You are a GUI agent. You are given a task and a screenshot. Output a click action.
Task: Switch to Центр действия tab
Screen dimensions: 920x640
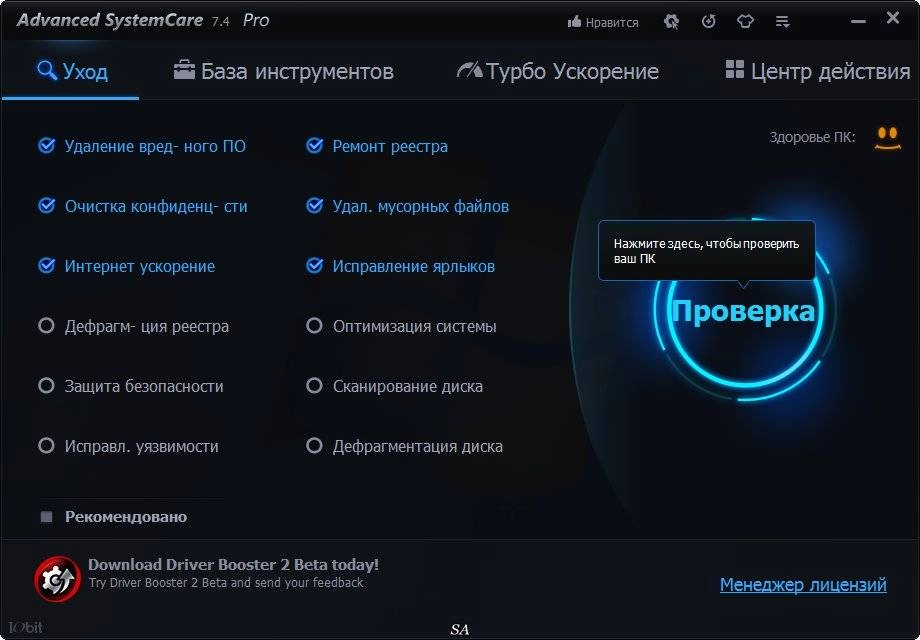(x=818, y=71)
